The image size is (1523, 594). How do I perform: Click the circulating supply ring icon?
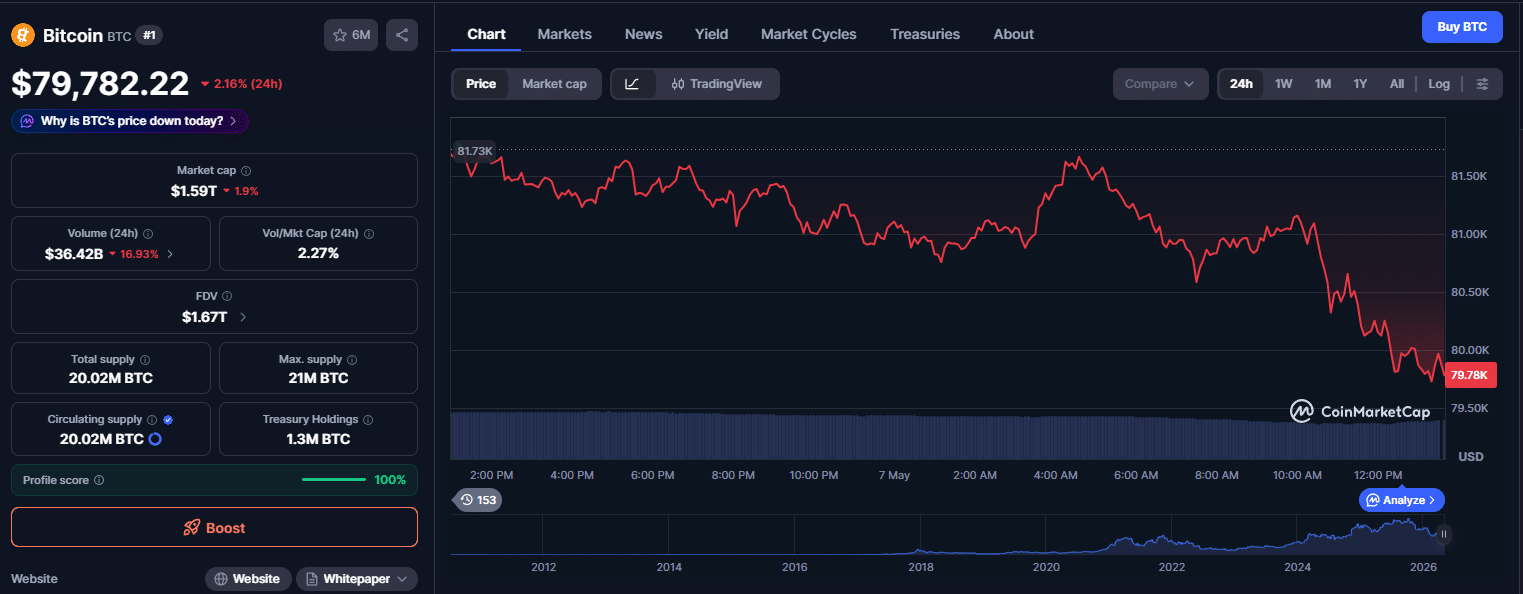(155, 439)
